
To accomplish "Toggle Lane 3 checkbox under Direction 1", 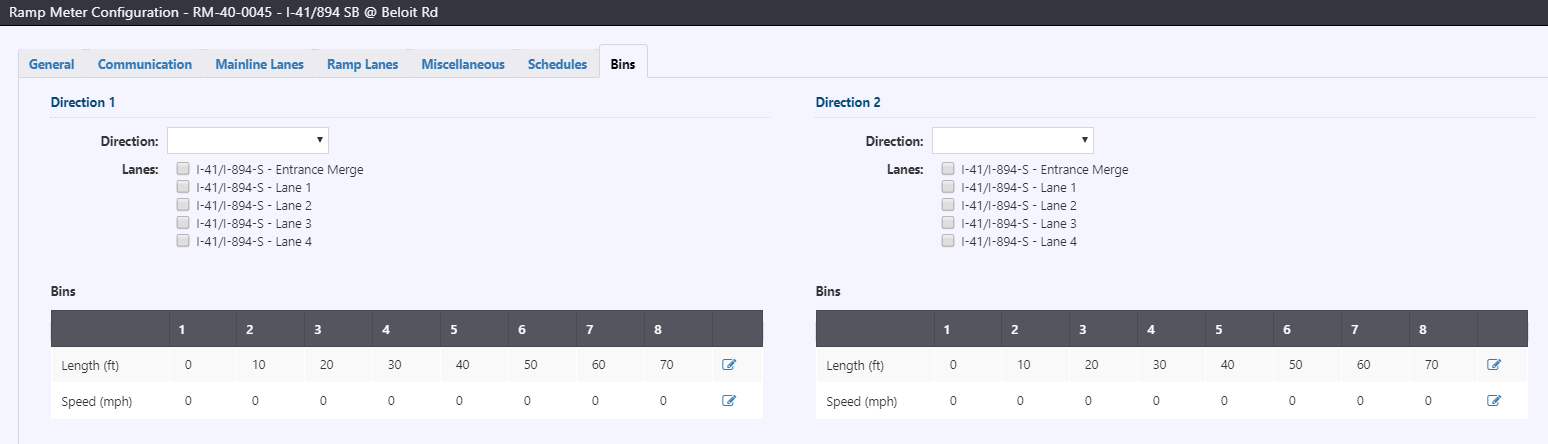I will tap(183, 223).
